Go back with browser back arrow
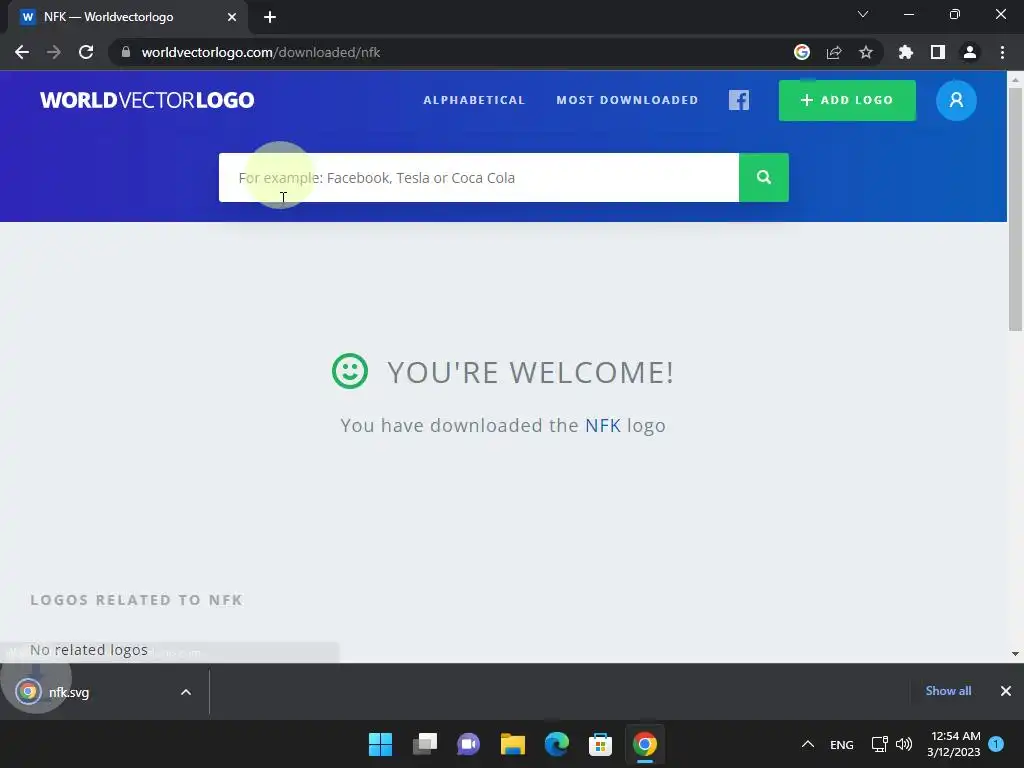Screen dimensions: 1024x768 pyautogui.click(x=22, y=52)
